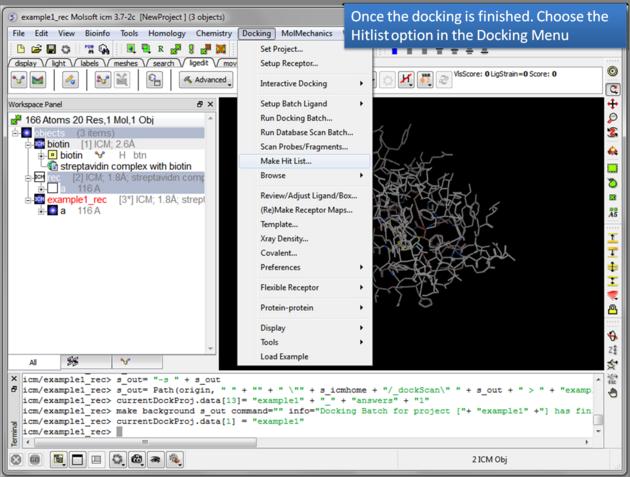Collapse the objects tree node
This screenshot has height=477, width=630.
(x=16, y=133)
